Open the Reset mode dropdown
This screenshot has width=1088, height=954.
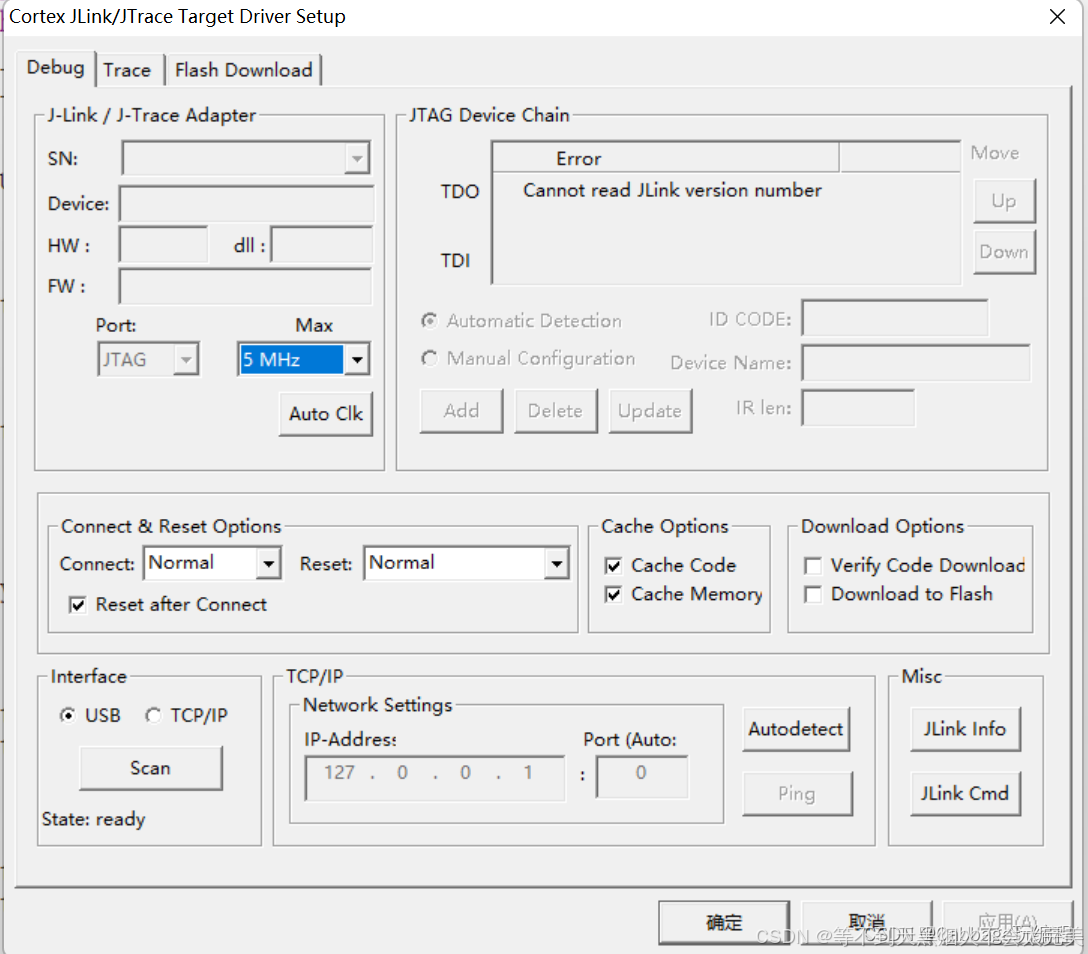pos(557,563)
